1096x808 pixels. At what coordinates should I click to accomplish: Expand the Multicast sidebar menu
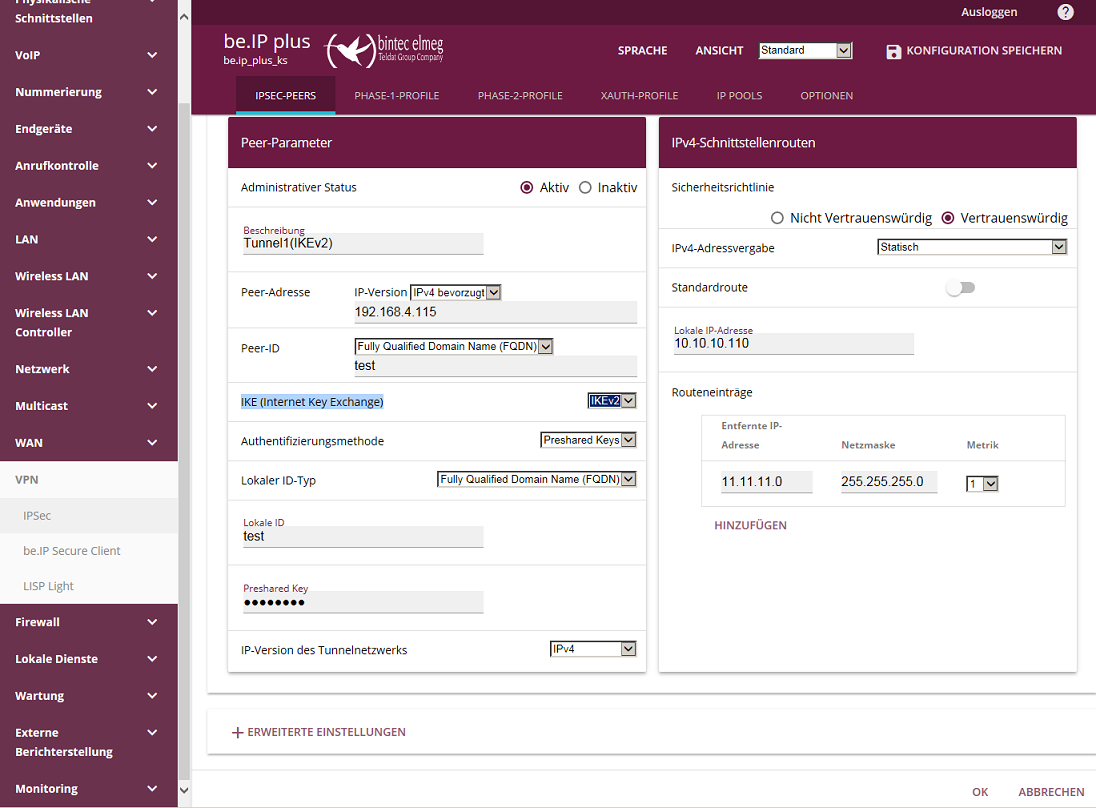tap(89, 406)
